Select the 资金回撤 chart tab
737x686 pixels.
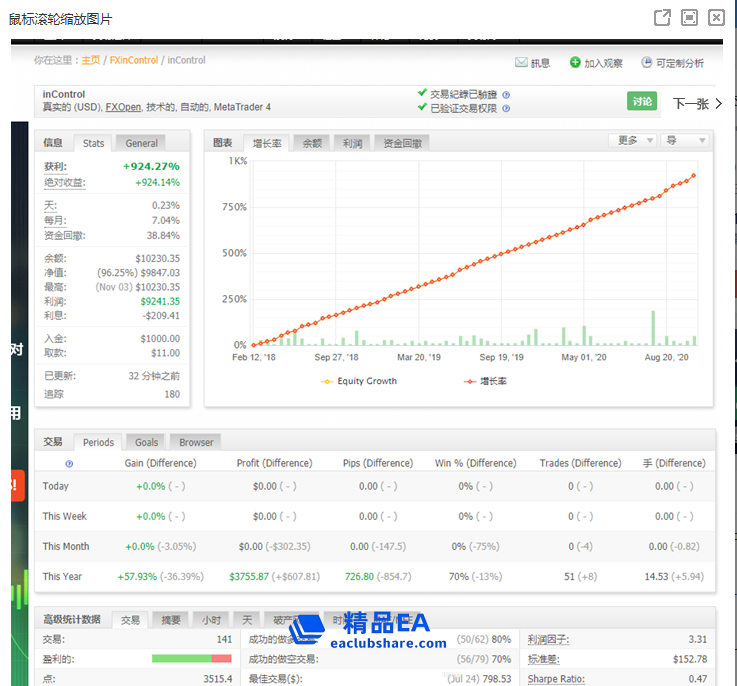click(402, 143)
